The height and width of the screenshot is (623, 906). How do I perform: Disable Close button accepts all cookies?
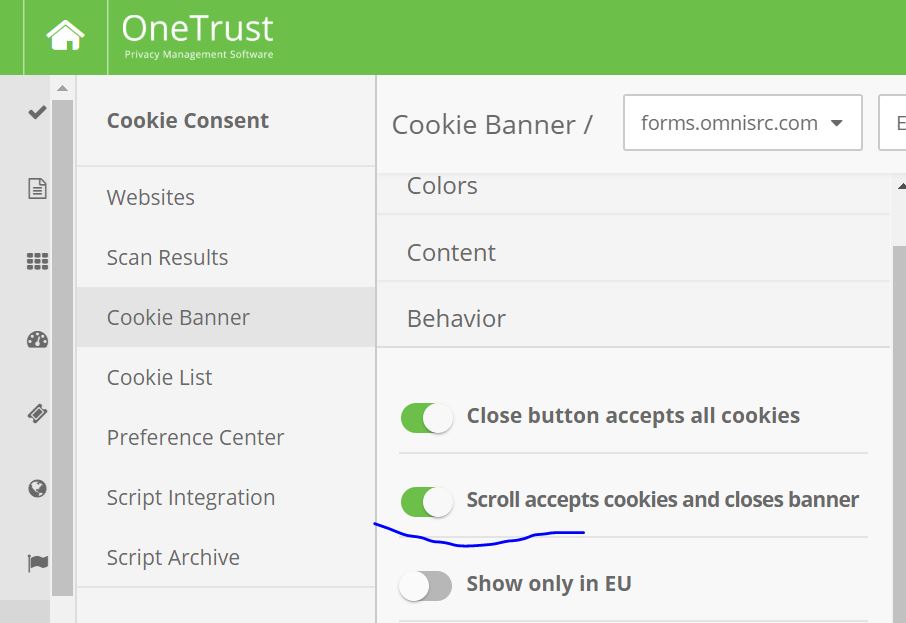pyautogui.click(x=427, y=417)
